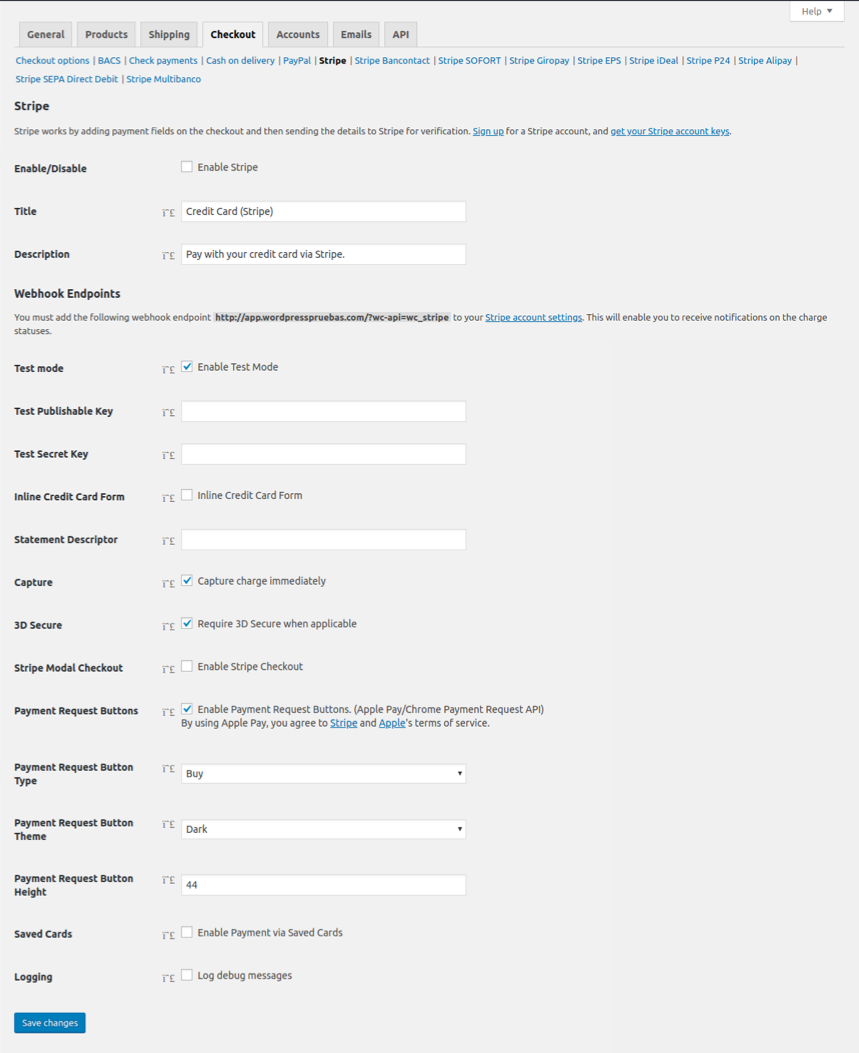Viewport: 859px width, 1053px height.
Task: Open the Emails tab
Action: [356, 34]
